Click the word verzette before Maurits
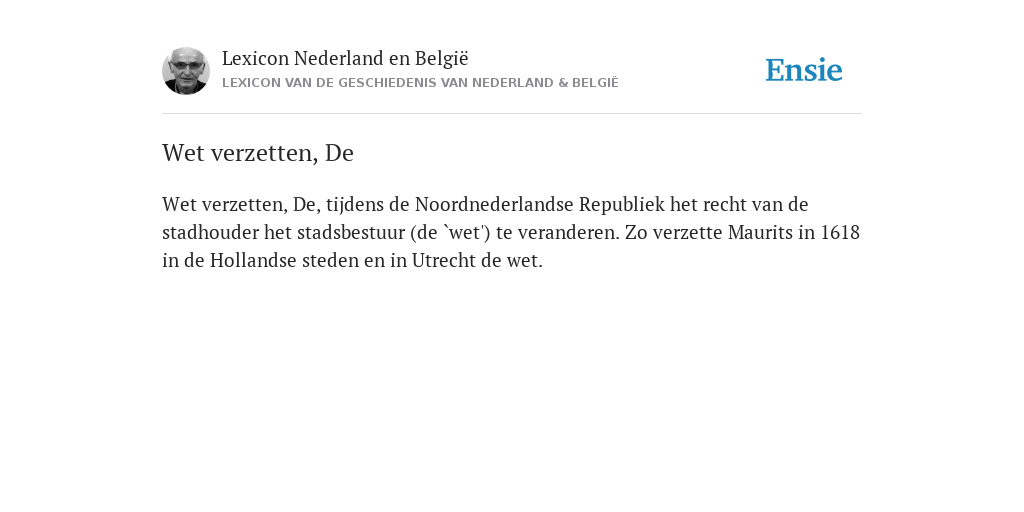Viewport: 1024px width, 512px height. coord(688,232)
